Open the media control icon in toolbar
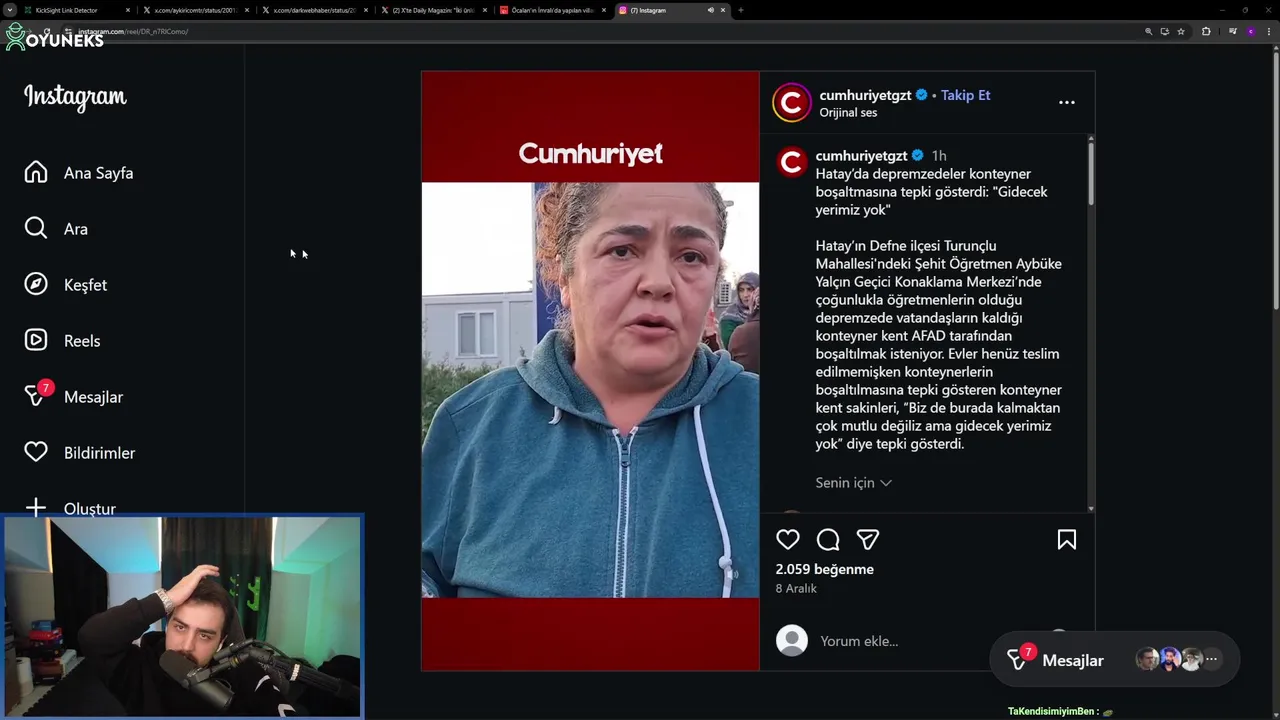The height and width of the screenshot is (720, 1280). tap(1233, 31)
